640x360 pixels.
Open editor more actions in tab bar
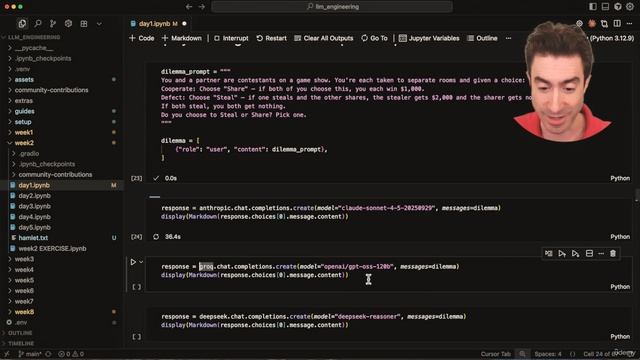coord(629,24)
